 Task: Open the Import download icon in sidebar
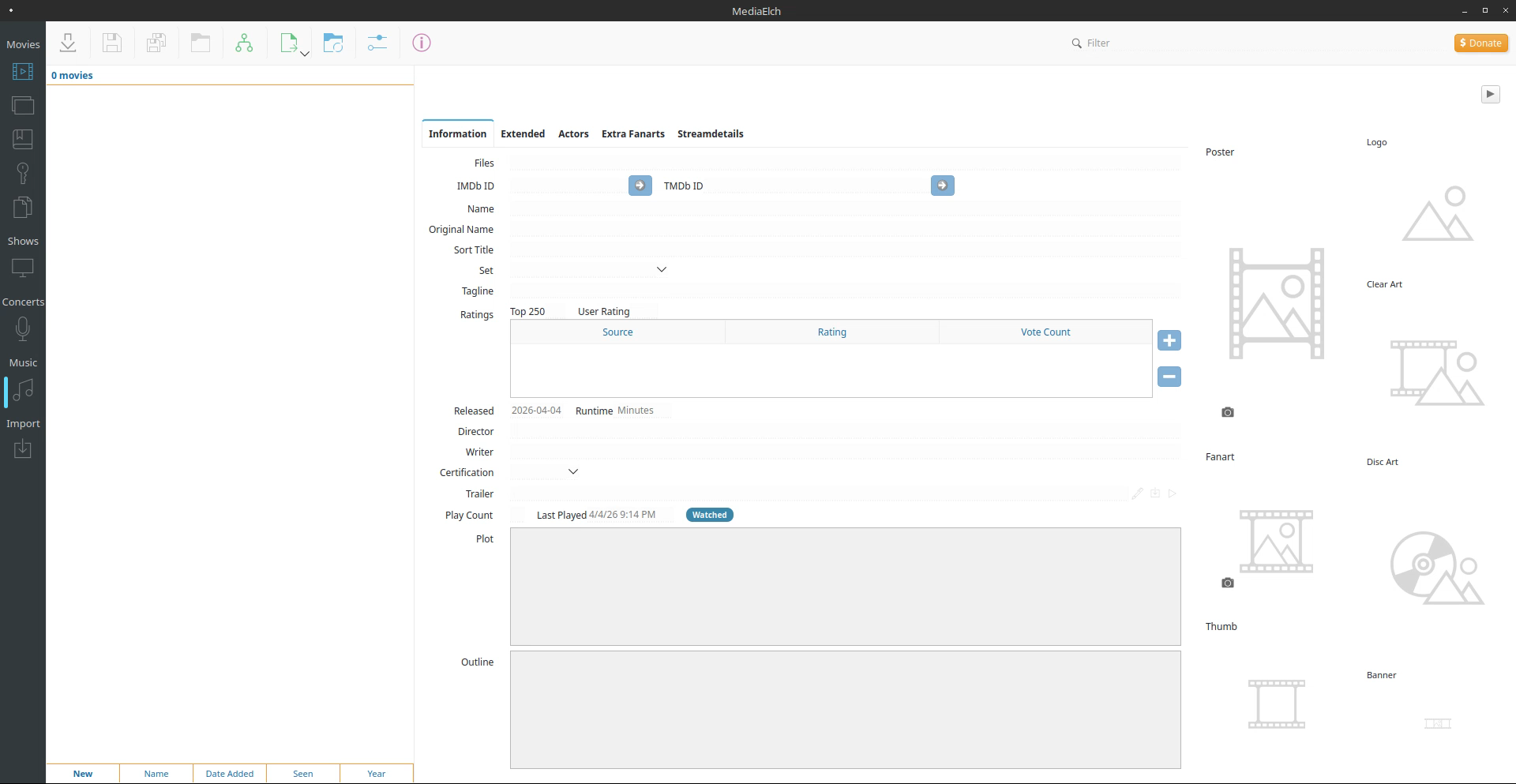pyautogui.click(x=23, y=449)
